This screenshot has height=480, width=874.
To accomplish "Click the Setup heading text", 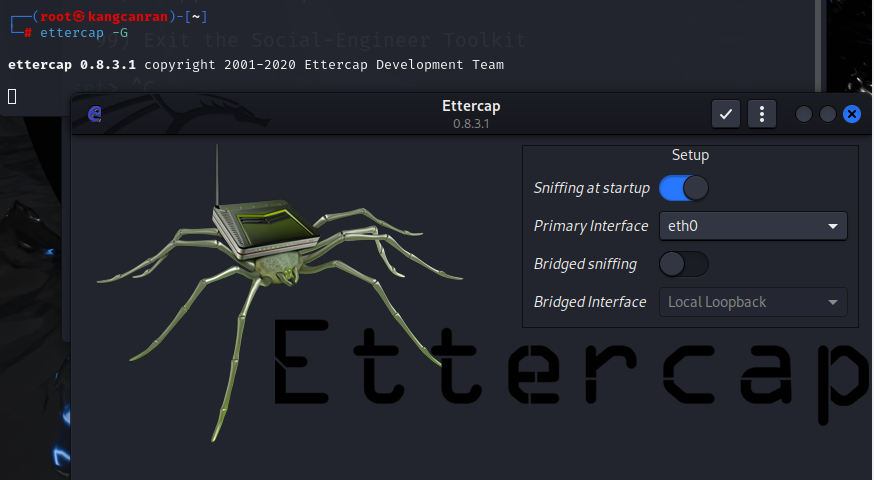I will click(x=690, y=155).
